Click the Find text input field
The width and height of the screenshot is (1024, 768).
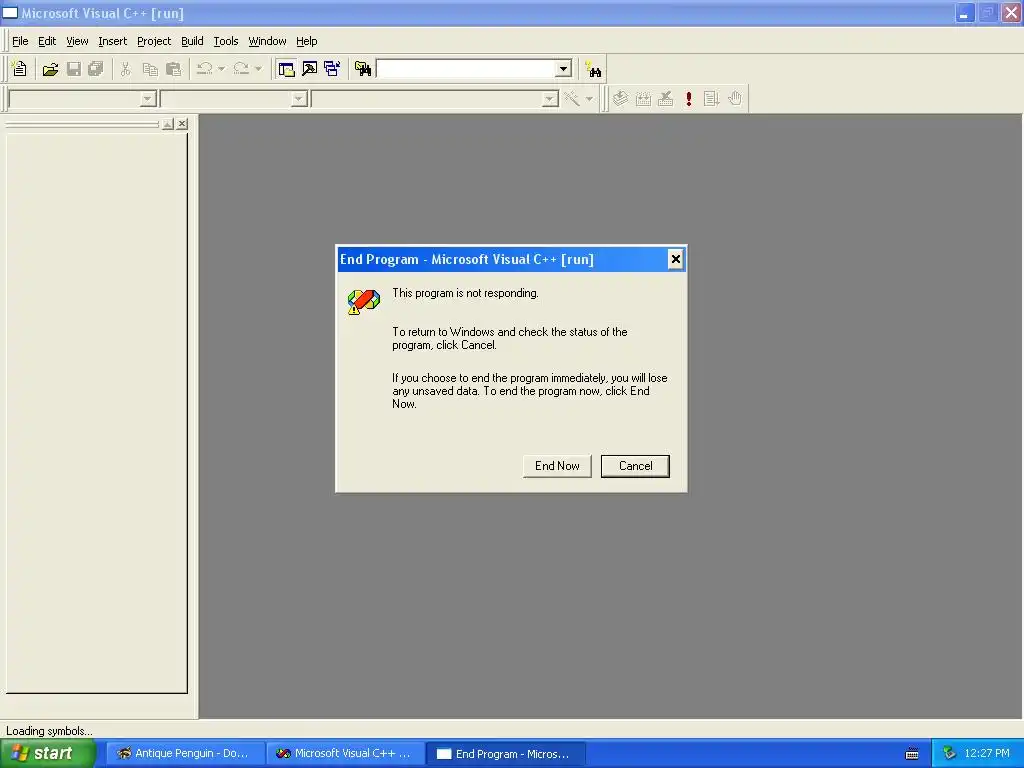pos(466,69)
